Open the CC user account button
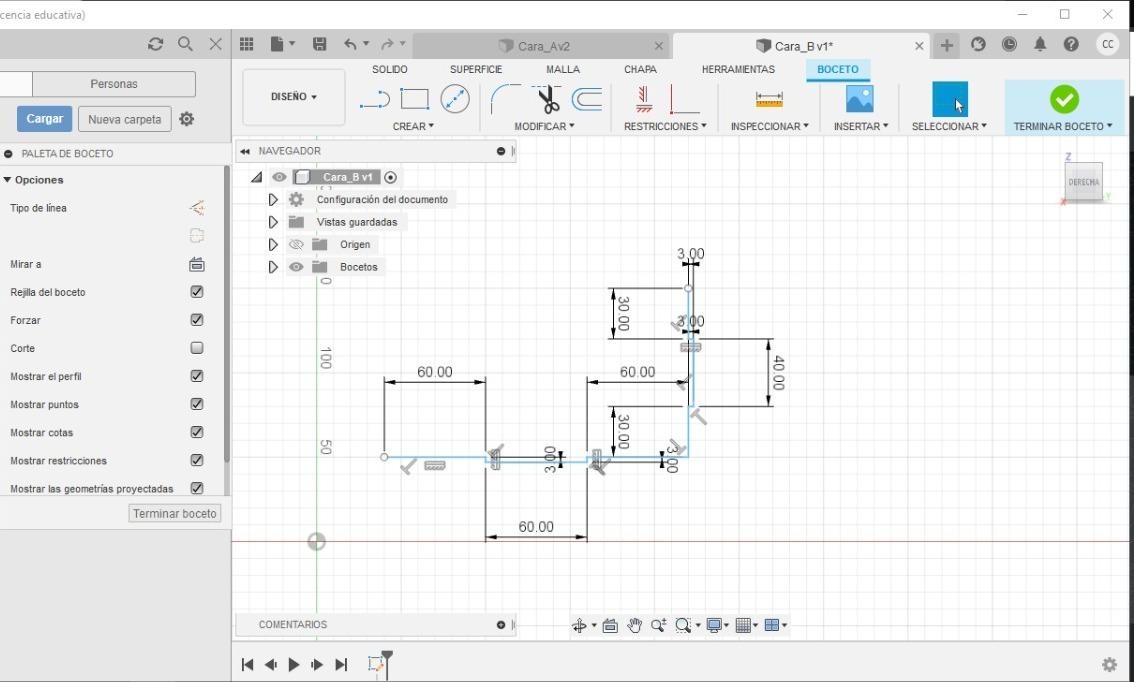Screen dimensions: 1134x682 point(1107,45)
